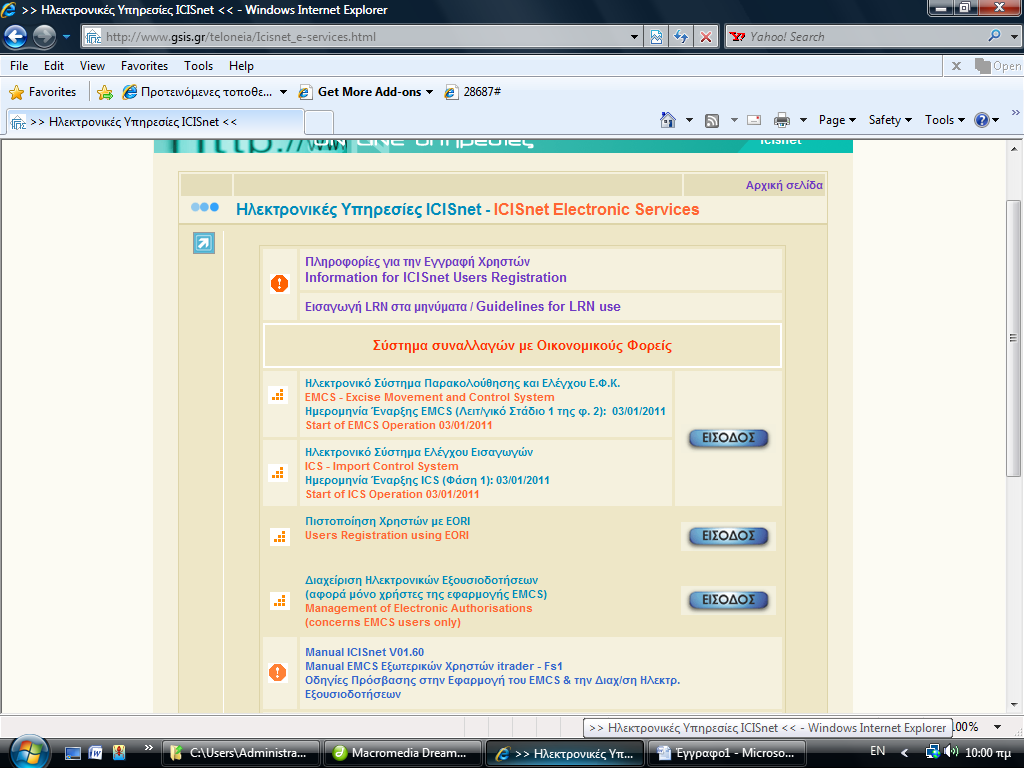Close the toolbar with the grey X

coord(956,66)
